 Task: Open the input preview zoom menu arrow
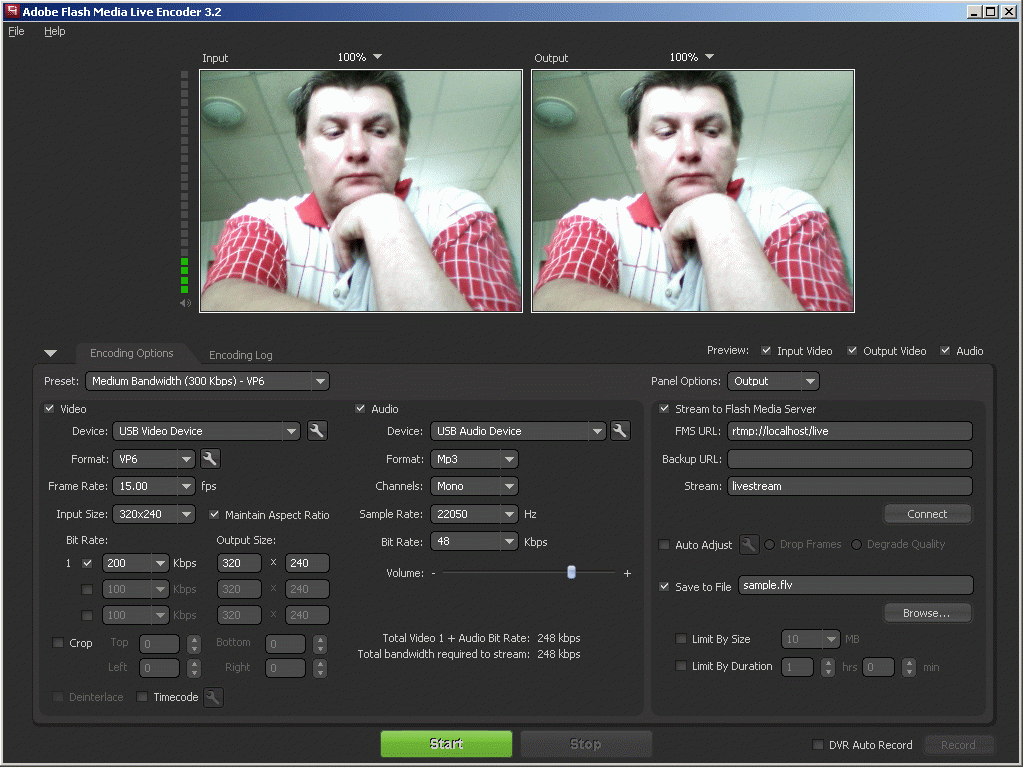377,57
